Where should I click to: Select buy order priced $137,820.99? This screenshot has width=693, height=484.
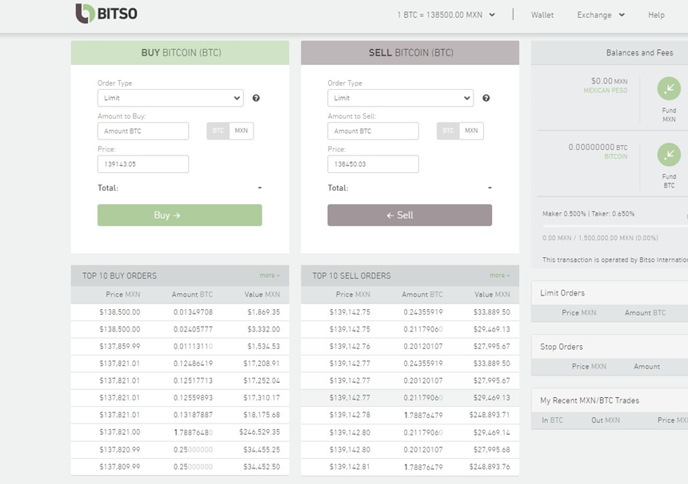click(180, 450)
